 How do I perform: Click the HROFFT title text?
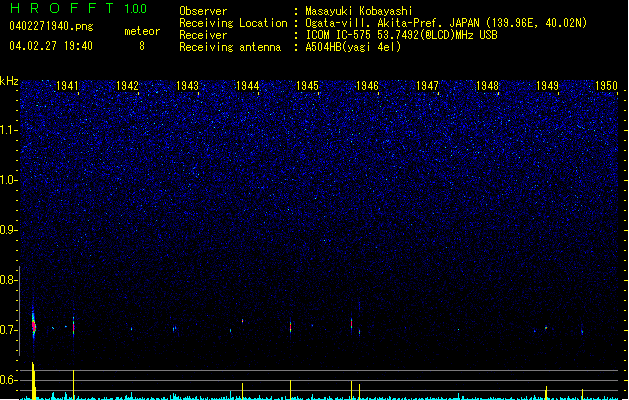[62, 8]
